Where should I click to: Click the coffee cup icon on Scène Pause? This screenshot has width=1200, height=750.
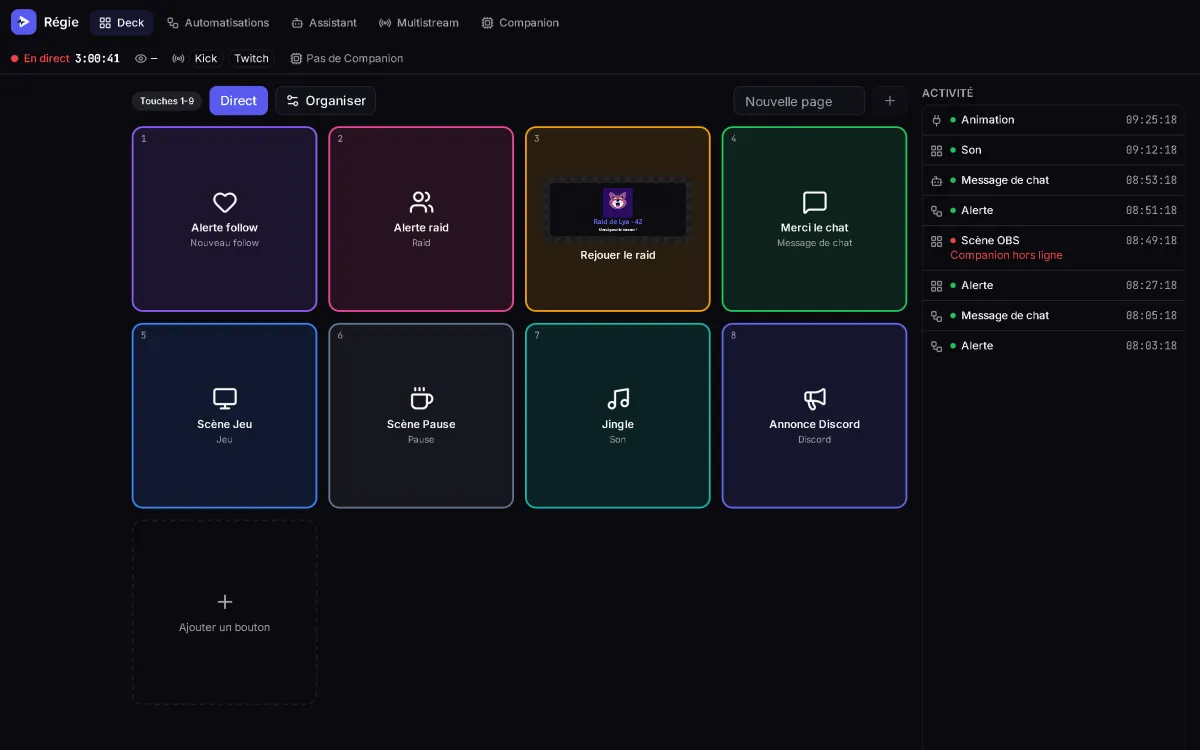[x=421, y=399]
